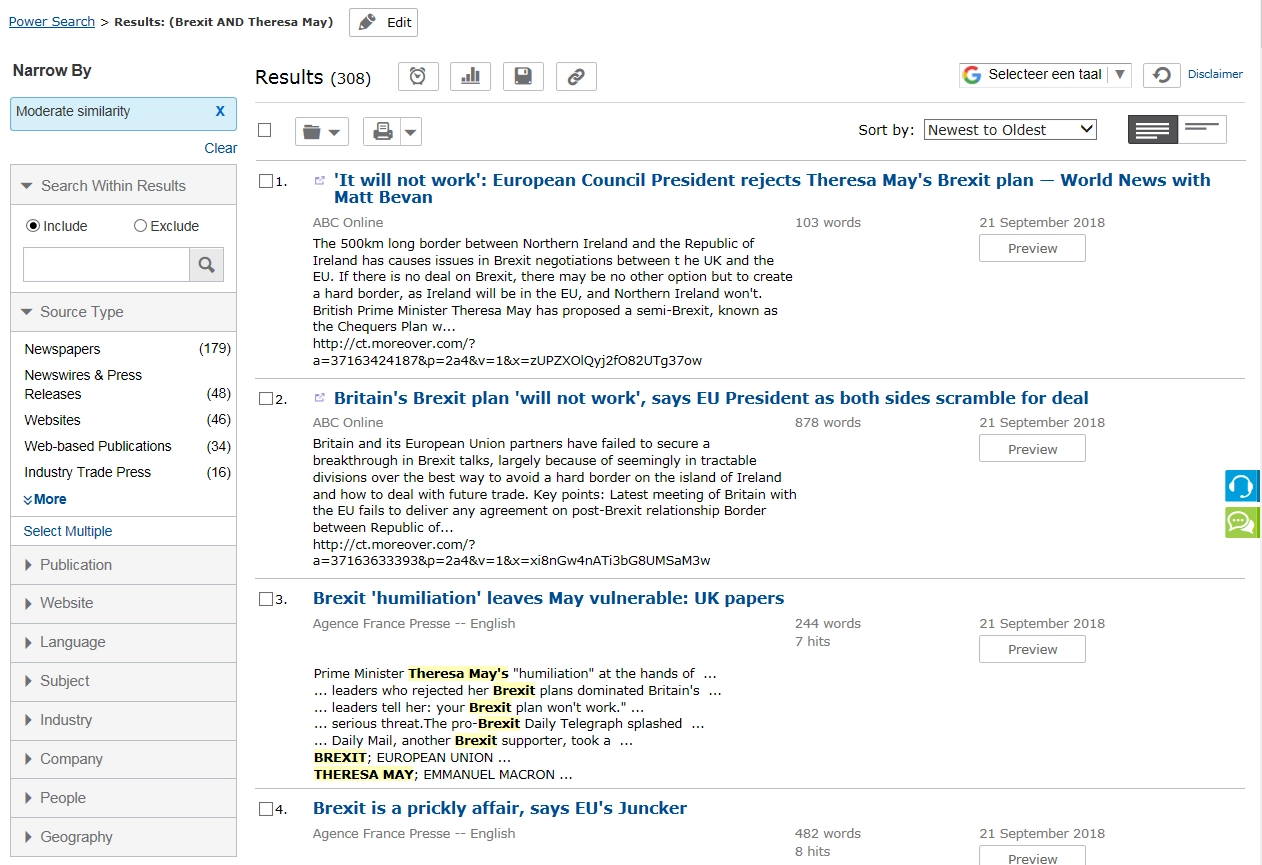The width and height of the screenshot is (1262, 865).
Task: Click the alert clock icon
Action: click(418, 76)
